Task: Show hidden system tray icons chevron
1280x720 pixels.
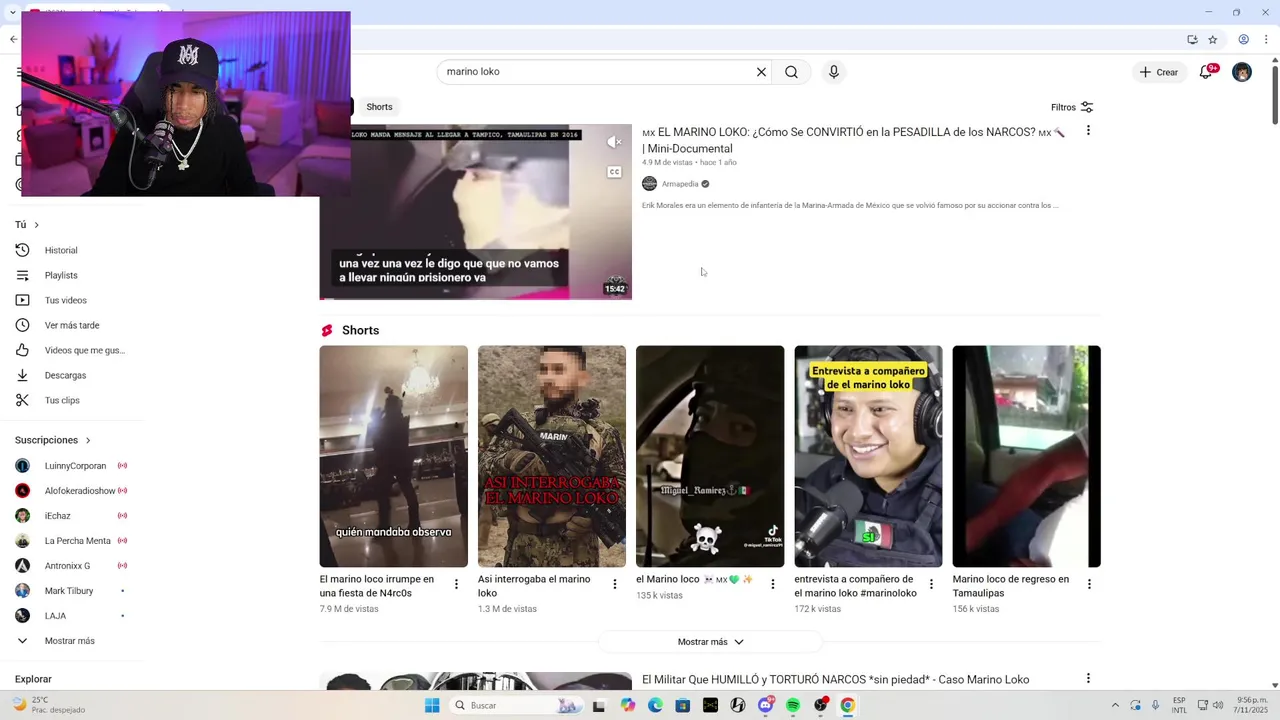Action: coord(1115,705)
